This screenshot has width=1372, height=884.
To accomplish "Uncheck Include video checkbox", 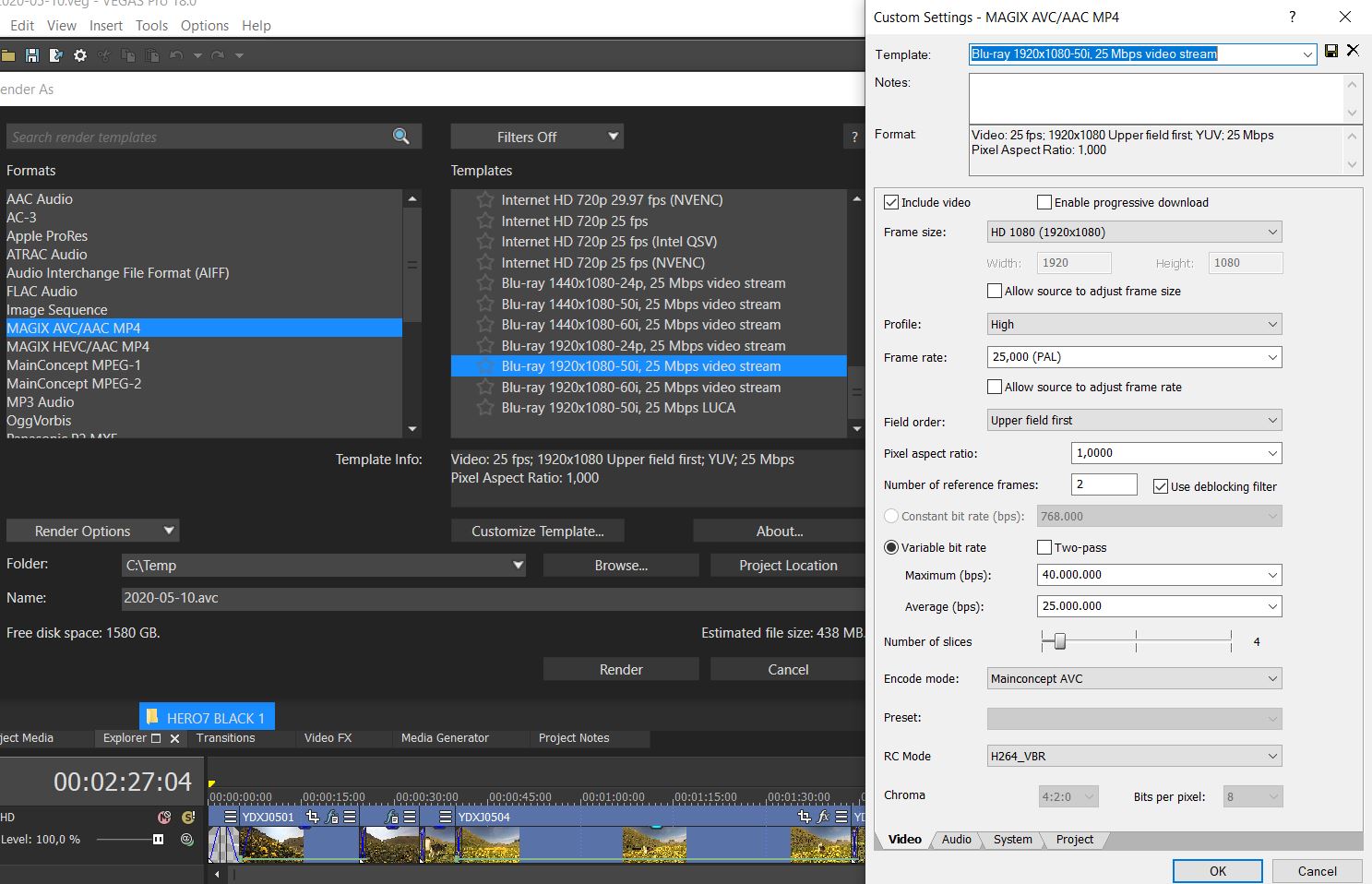I will [891, 202].
